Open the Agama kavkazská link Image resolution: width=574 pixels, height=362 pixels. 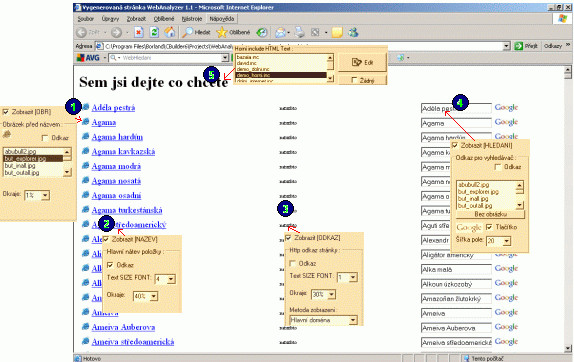123,152
